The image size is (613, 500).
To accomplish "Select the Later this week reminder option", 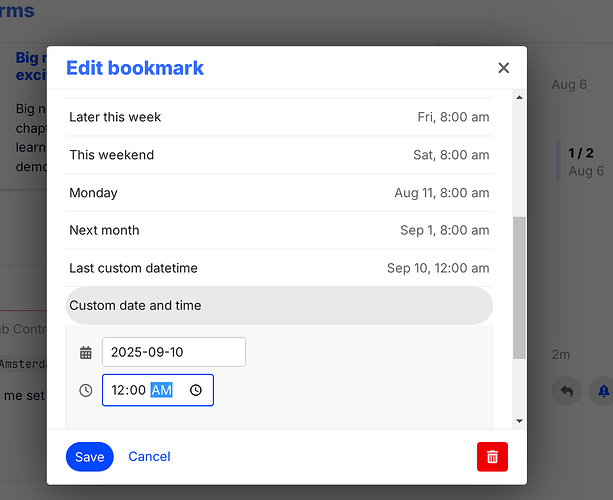I will pyautogui.click(x=279, y=117).
